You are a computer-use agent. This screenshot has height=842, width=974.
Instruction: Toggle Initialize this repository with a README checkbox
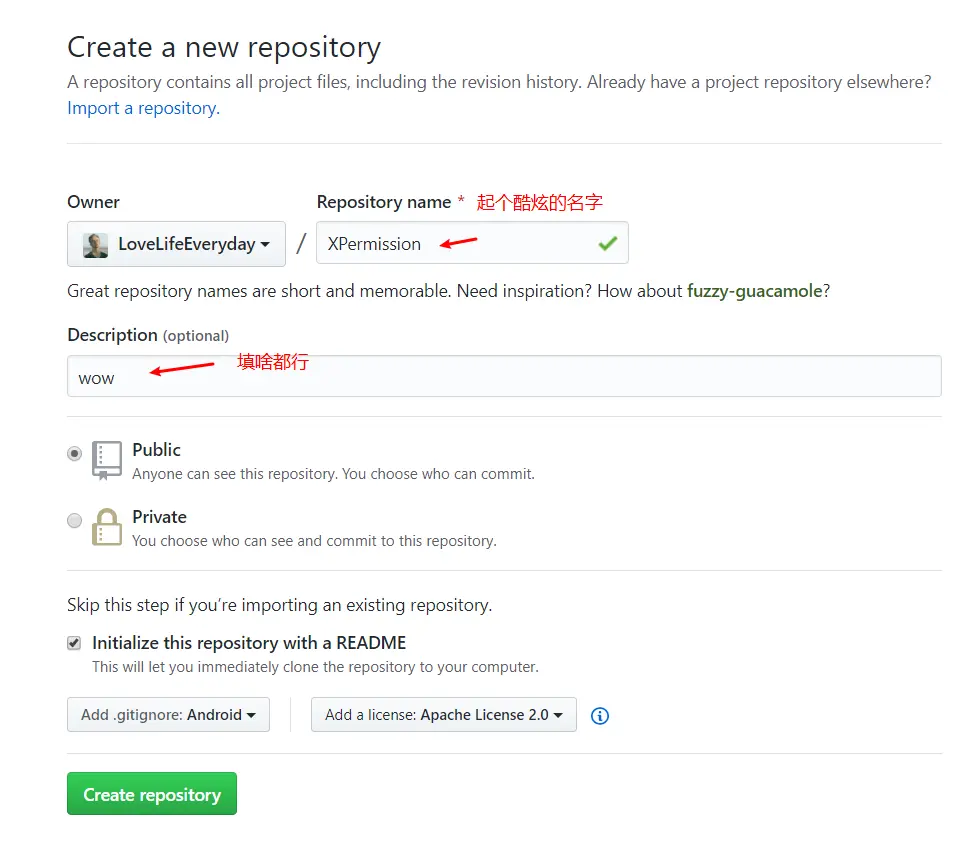point(74,643)
